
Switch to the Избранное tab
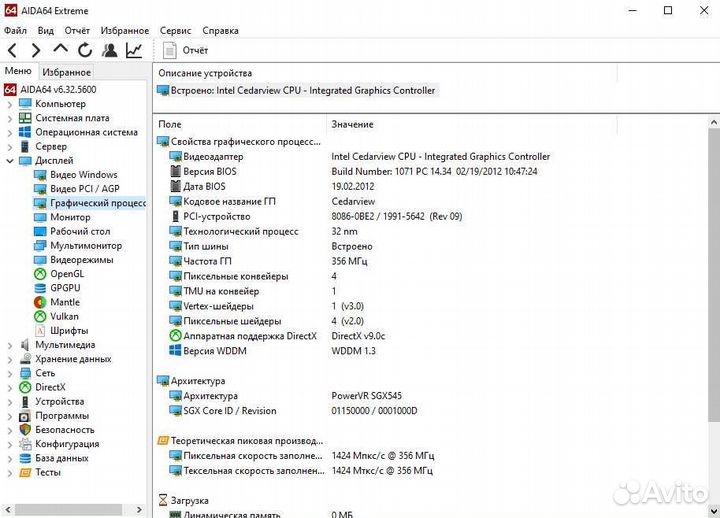tap(67, 72)
